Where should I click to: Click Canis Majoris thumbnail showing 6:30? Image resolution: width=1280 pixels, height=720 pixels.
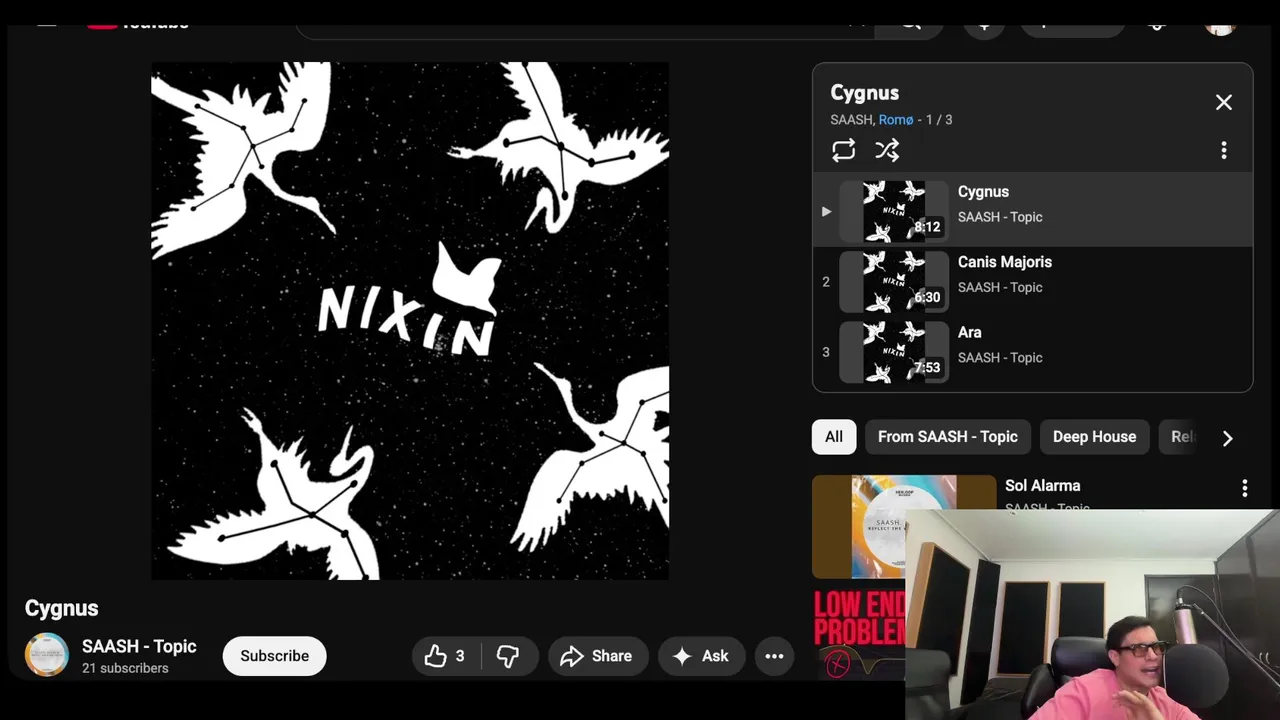tap(893, 282)
